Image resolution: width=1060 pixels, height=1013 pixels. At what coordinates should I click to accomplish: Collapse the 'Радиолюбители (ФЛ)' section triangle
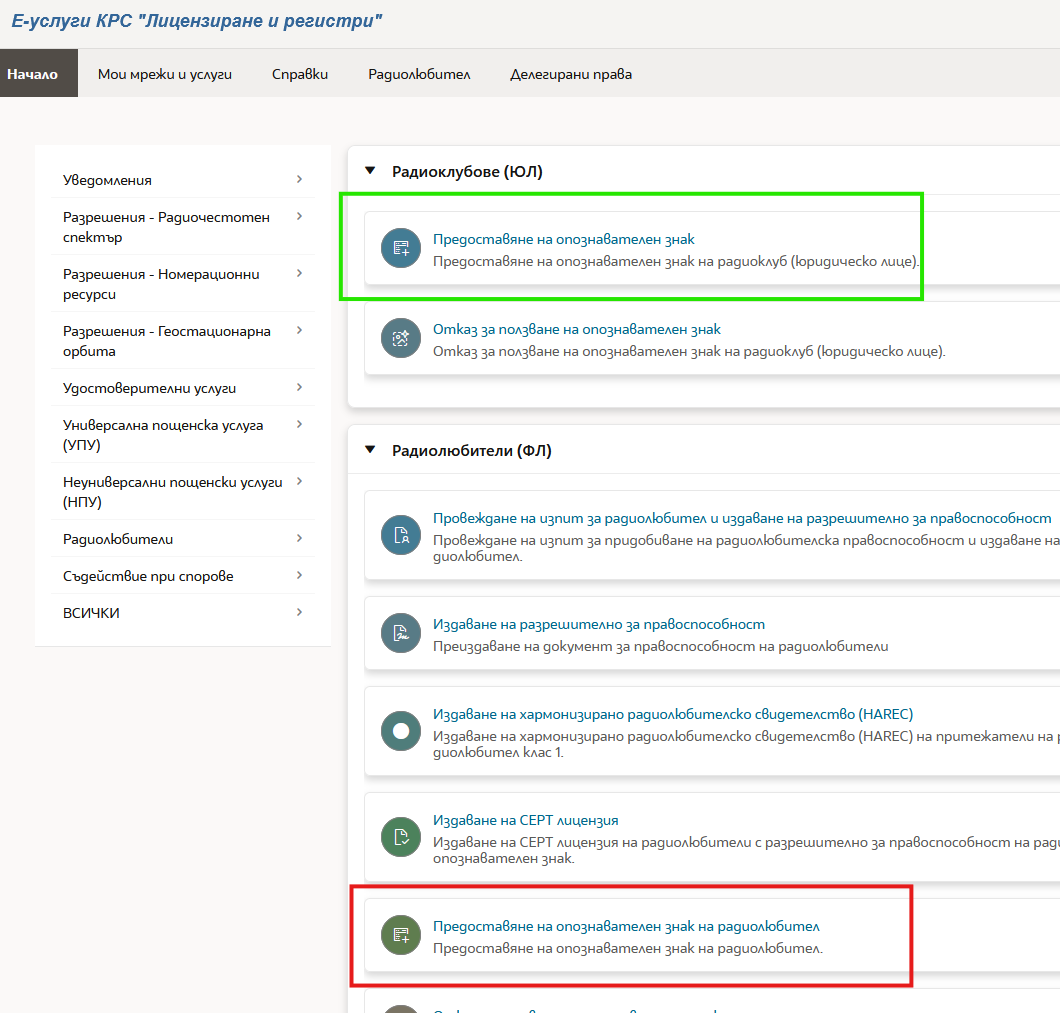tap(370, 451)
